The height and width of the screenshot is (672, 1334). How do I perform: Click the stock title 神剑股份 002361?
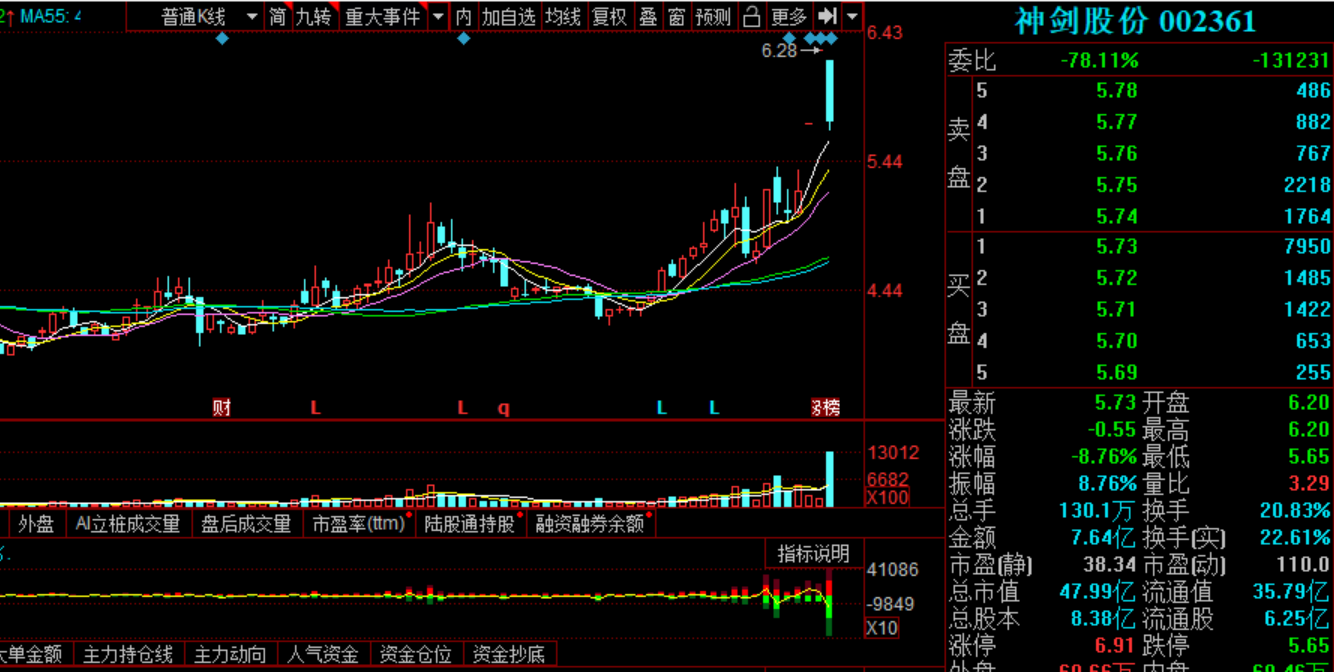(x=1135, y=21)
